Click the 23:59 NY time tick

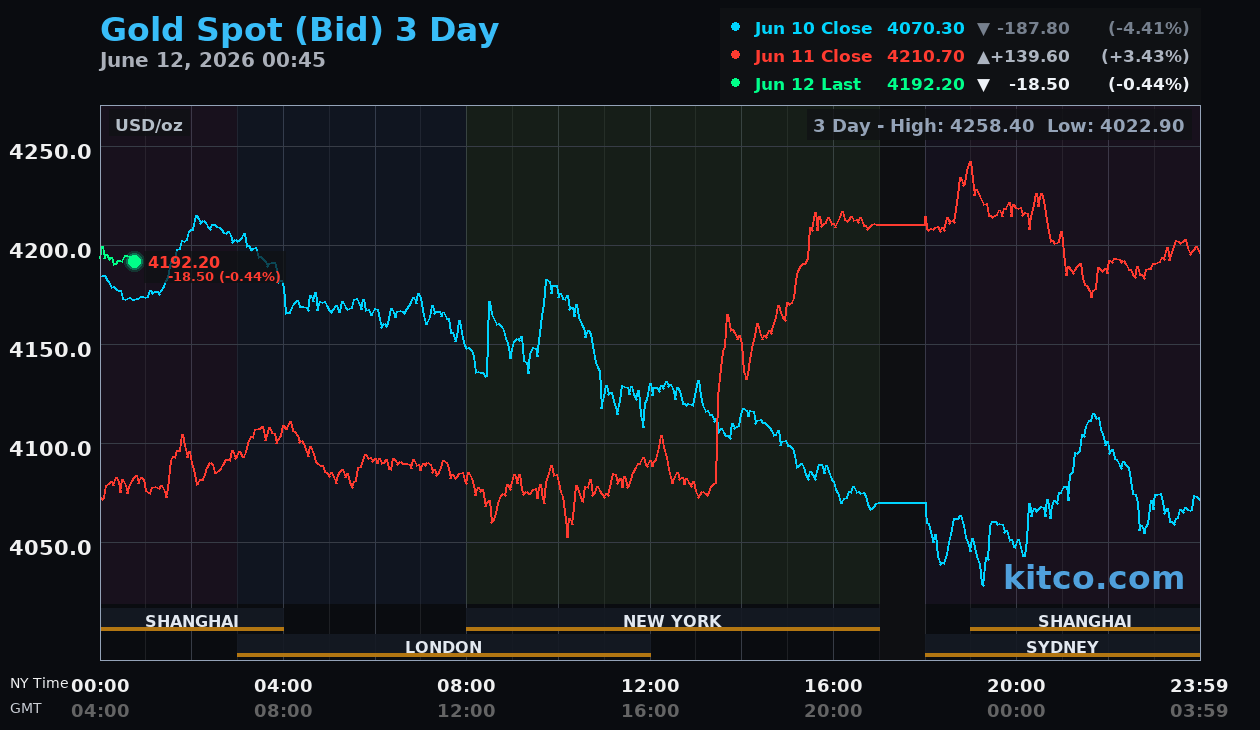pos(1199,686)
